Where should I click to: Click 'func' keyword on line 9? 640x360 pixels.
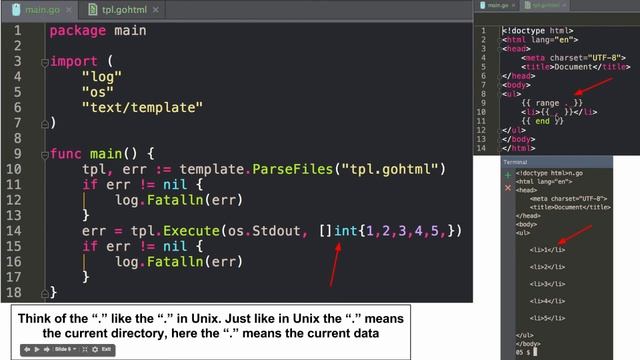[x=65, y=154]
